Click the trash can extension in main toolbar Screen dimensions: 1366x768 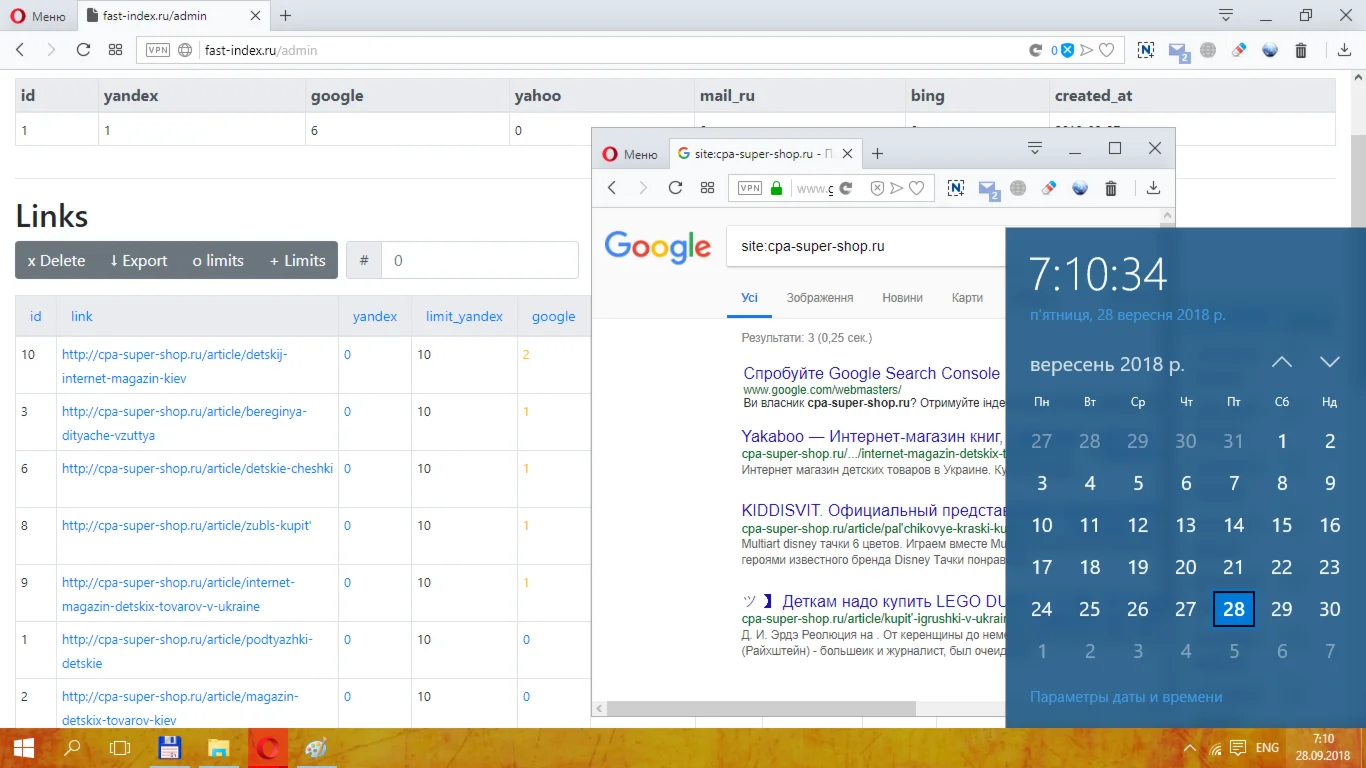point(1301,50)
